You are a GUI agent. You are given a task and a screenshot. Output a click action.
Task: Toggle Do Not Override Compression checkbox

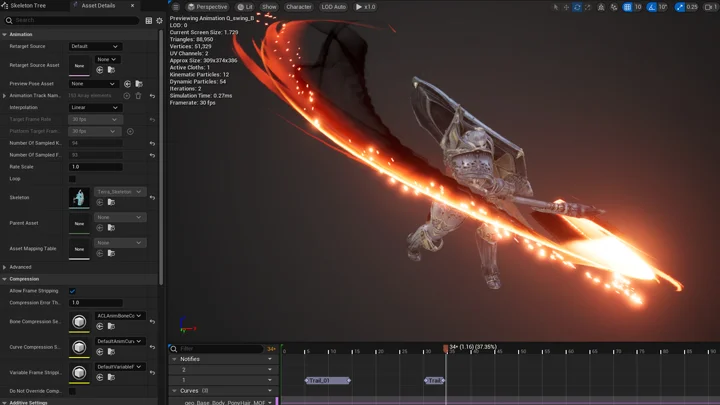72,391
